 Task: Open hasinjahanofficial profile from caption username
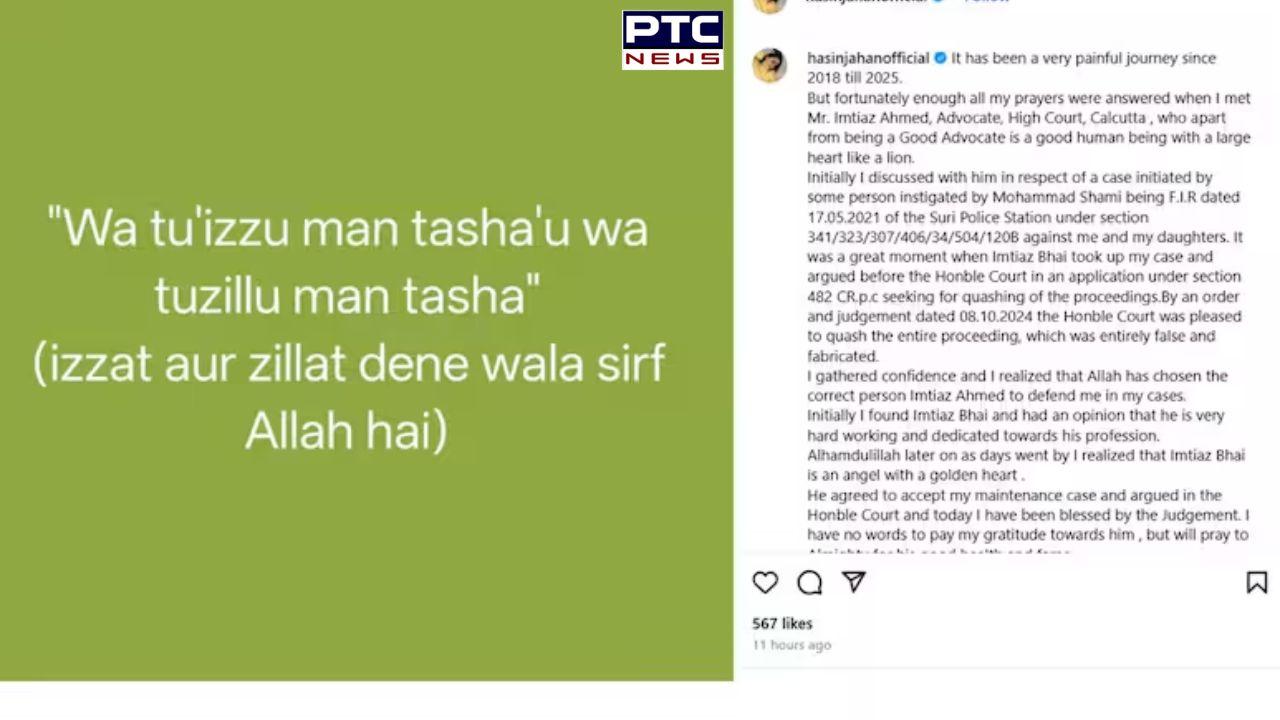tap(868, 58)
